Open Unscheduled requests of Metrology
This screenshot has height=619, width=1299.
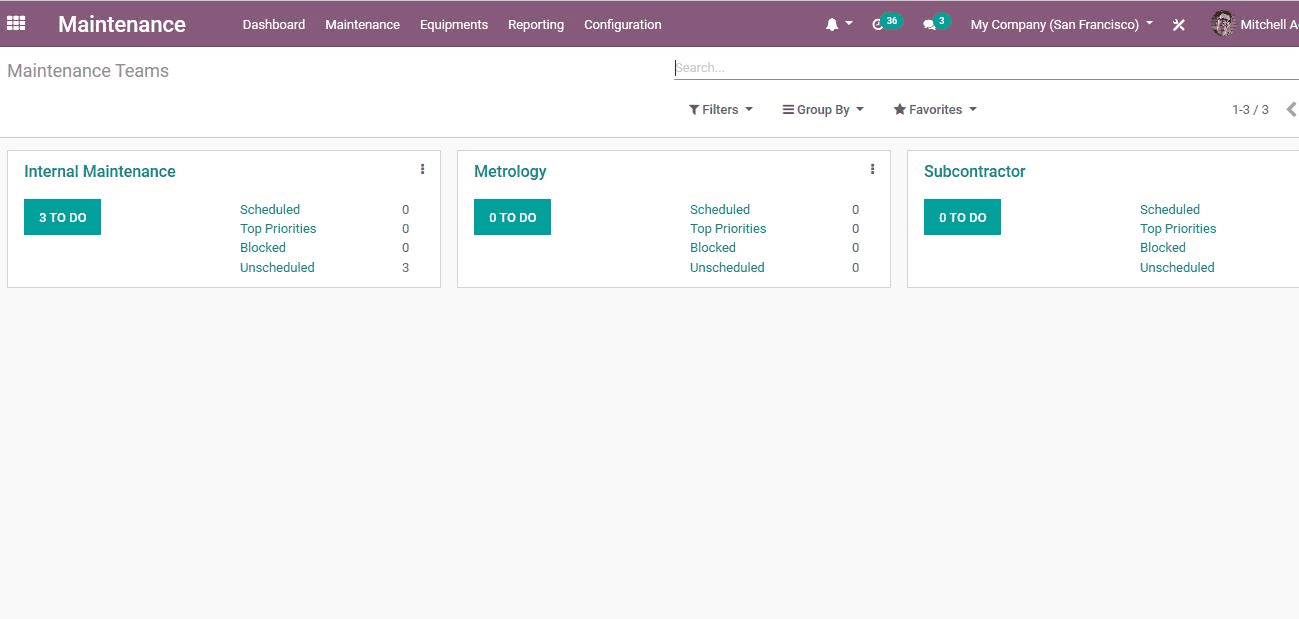[727, 268]
